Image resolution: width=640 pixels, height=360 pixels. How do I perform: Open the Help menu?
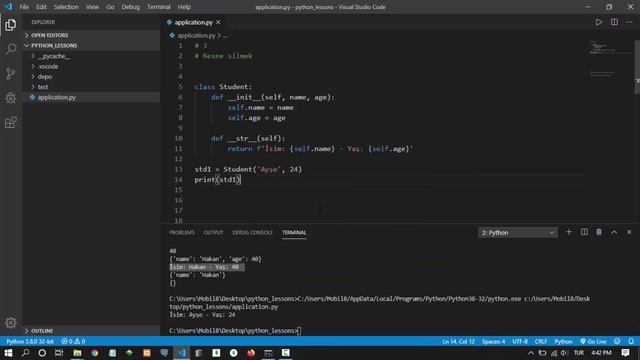coord(184,7)
